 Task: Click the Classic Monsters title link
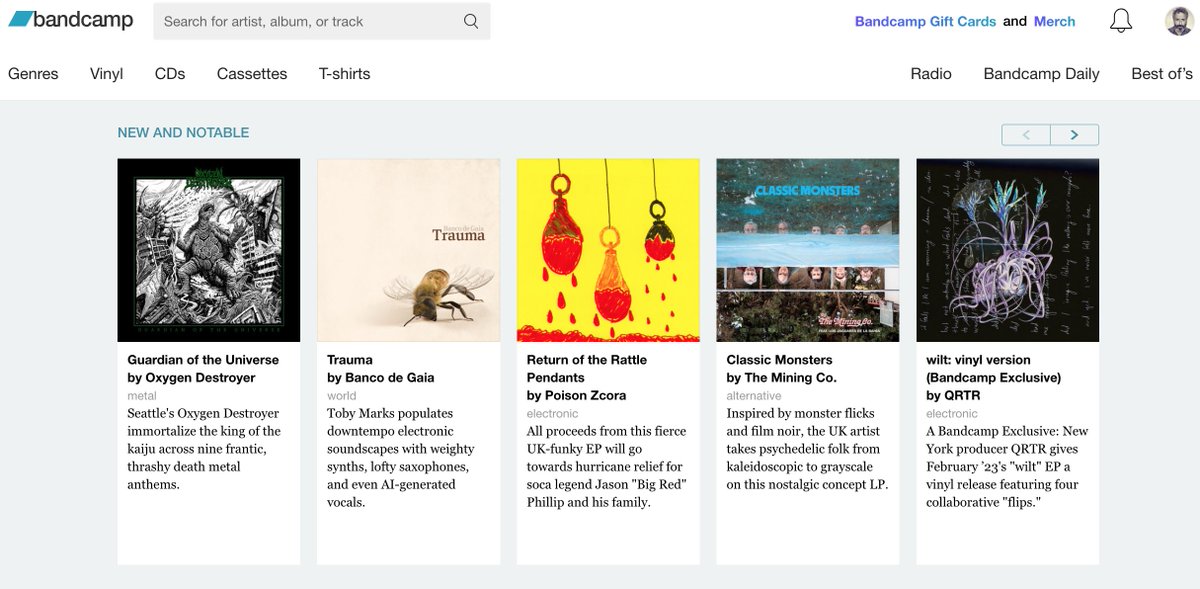point(780,360)
